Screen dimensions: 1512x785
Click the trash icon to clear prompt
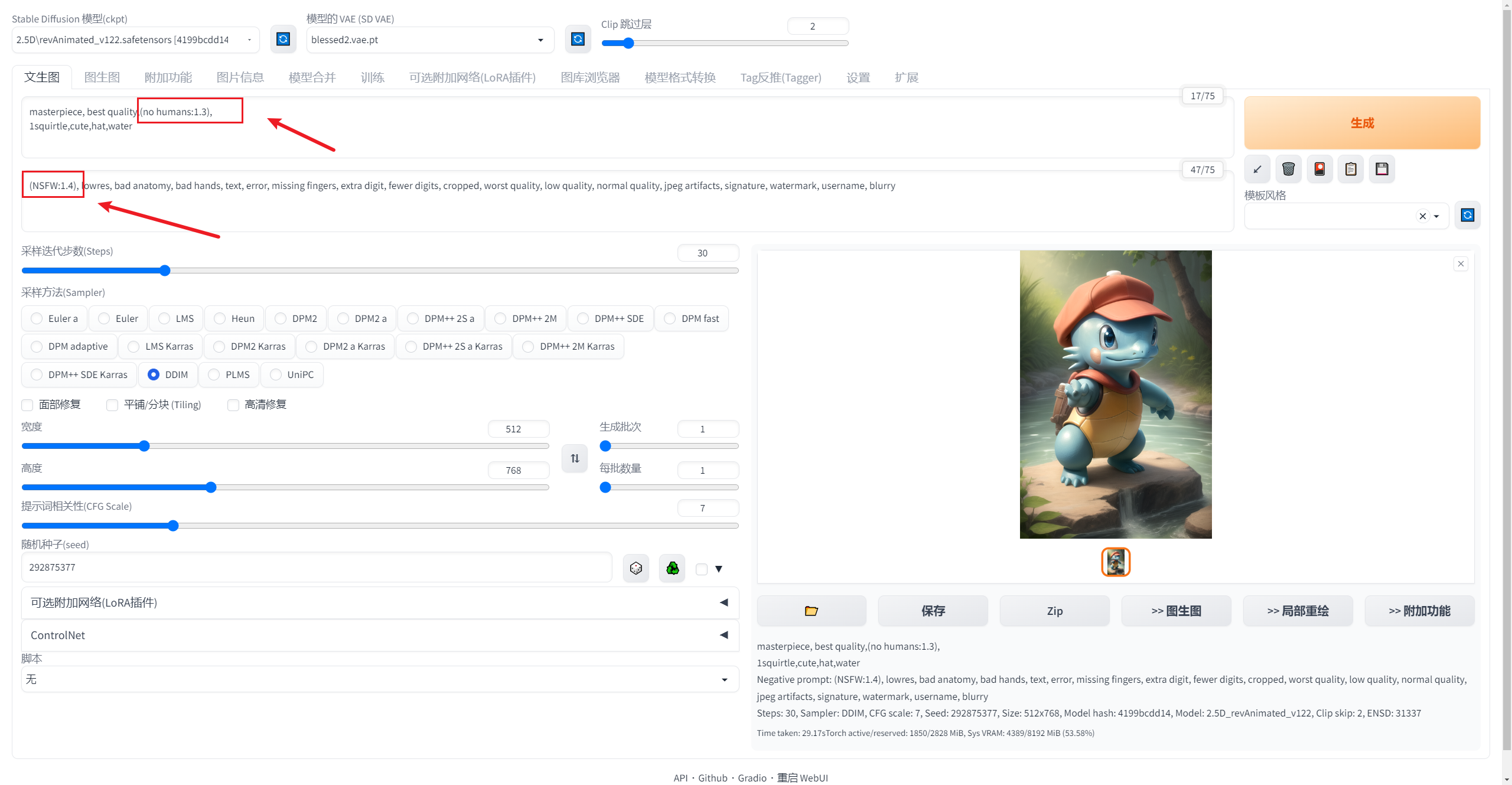(1288, 169)
